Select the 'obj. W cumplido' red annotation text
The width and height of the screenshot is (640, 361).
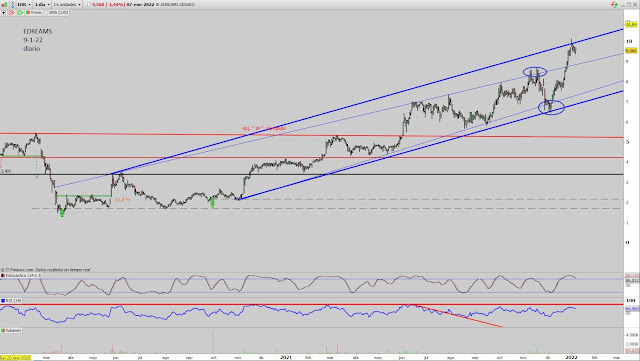click(264, 128)
